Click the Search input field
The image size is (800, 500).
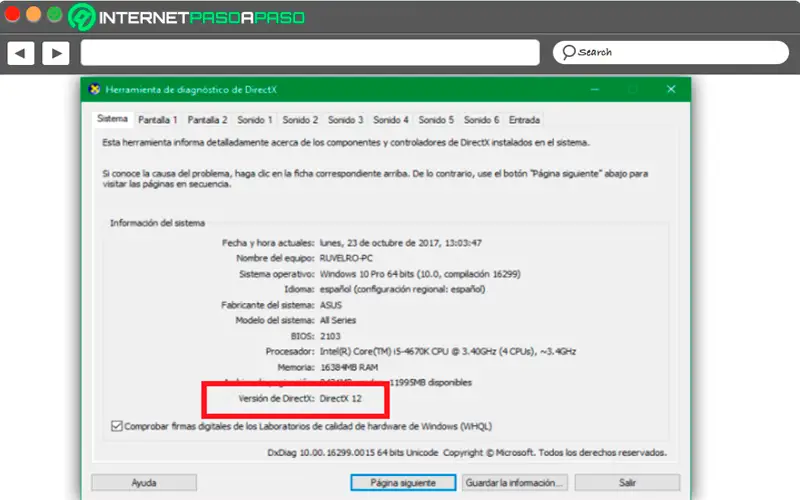point(671,53)
